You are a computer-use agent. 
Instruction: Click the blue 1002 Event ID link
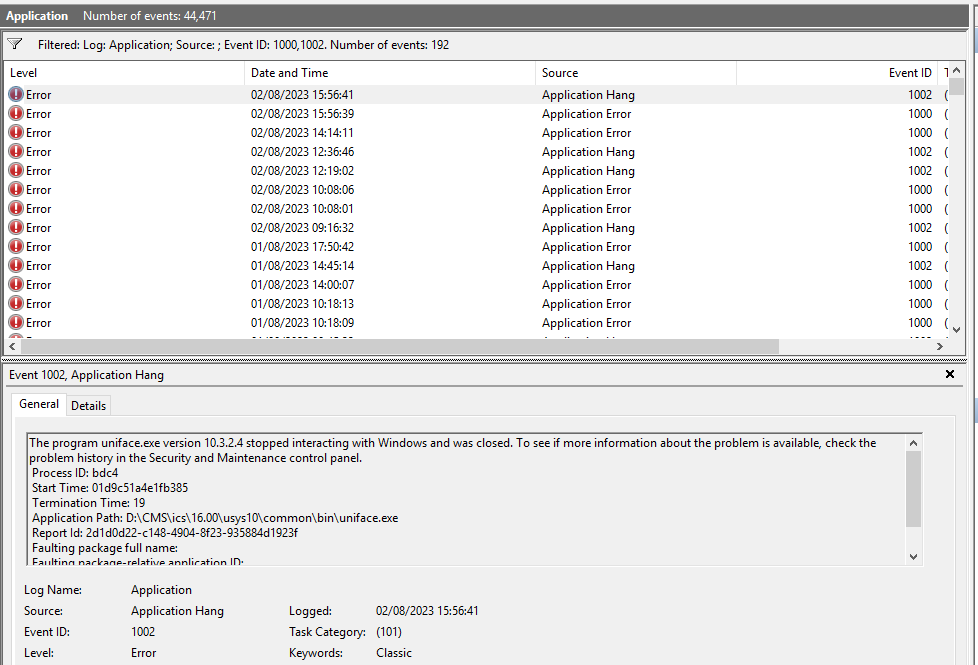(x=143, y=631)
